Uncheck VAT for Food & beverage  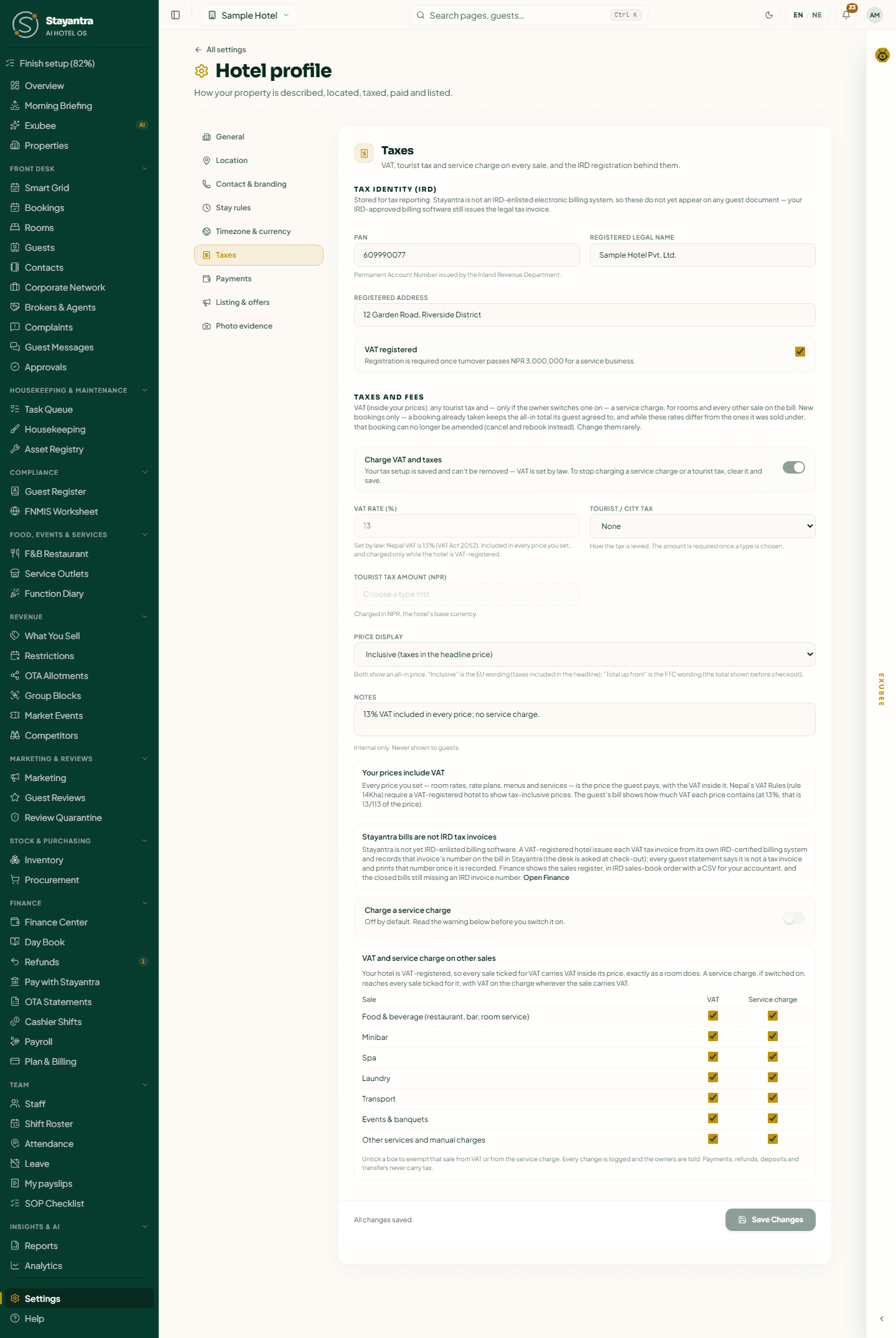pyautogui.click(x=713, y=1016)
